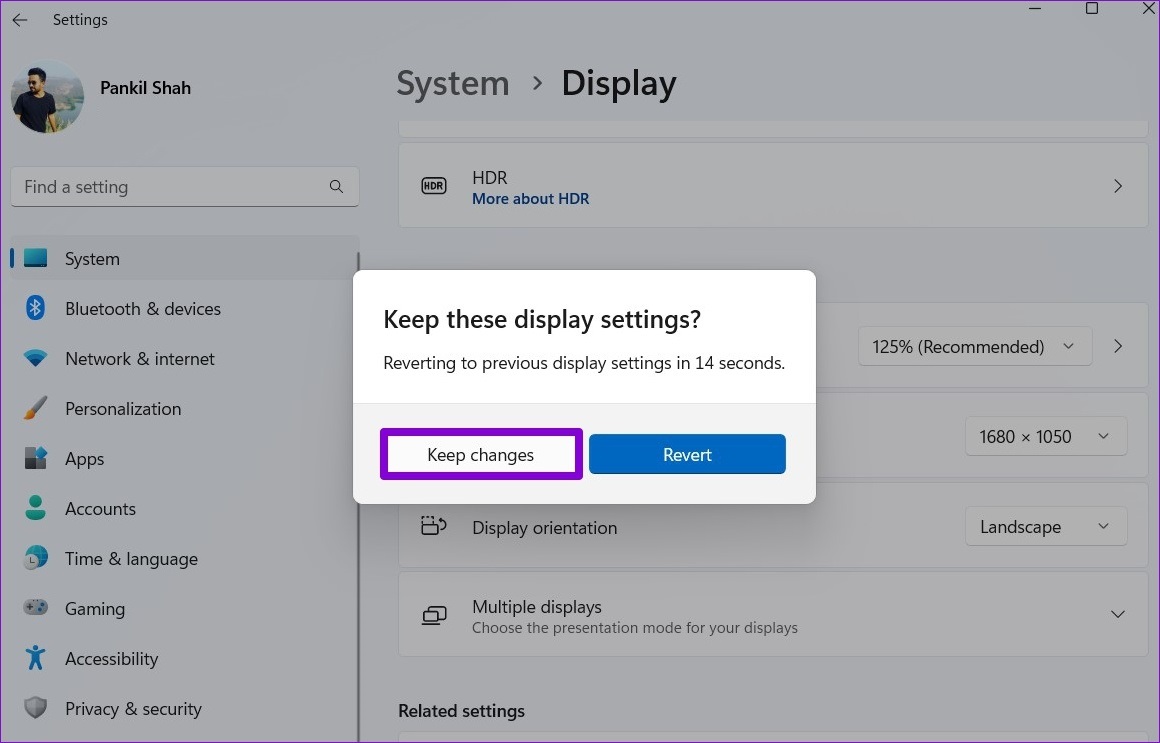
Task: Go to Accounts in the sidebar
Action: tap(100, 509)
